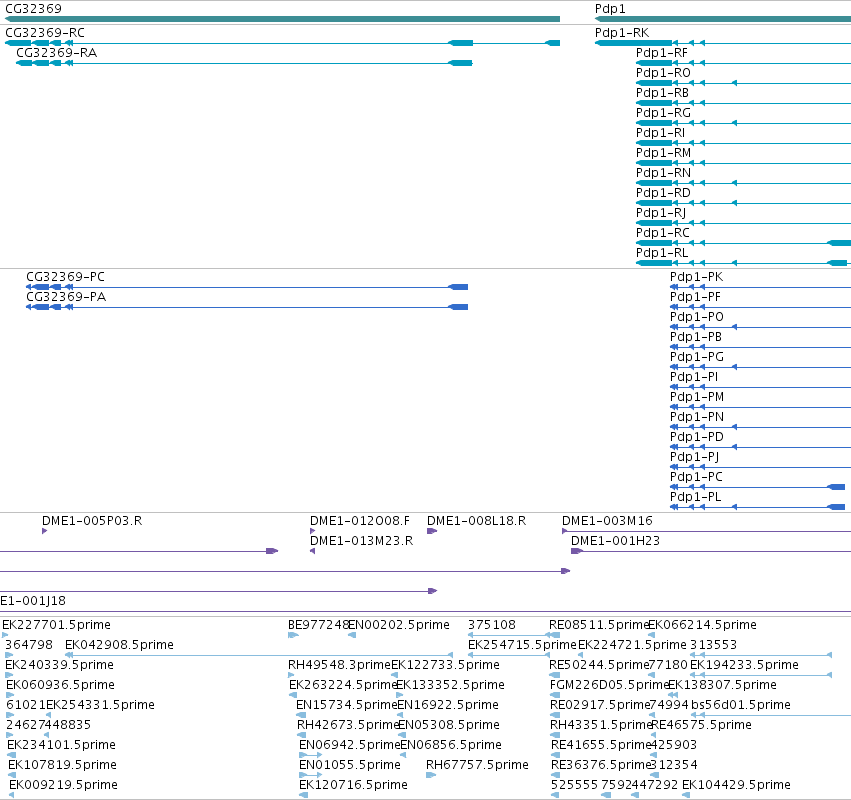Choose the Pdp1-PG CDS name
Image resolution: width=851 pixels, height=800 pixels.
[x=697, y=357]
